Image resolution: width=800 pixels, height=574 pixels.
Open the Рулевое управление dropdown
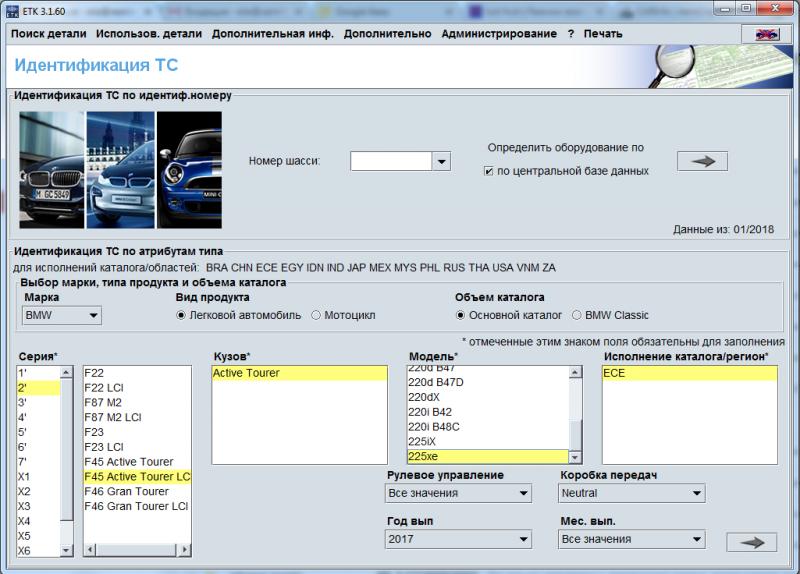coord(458,493)
